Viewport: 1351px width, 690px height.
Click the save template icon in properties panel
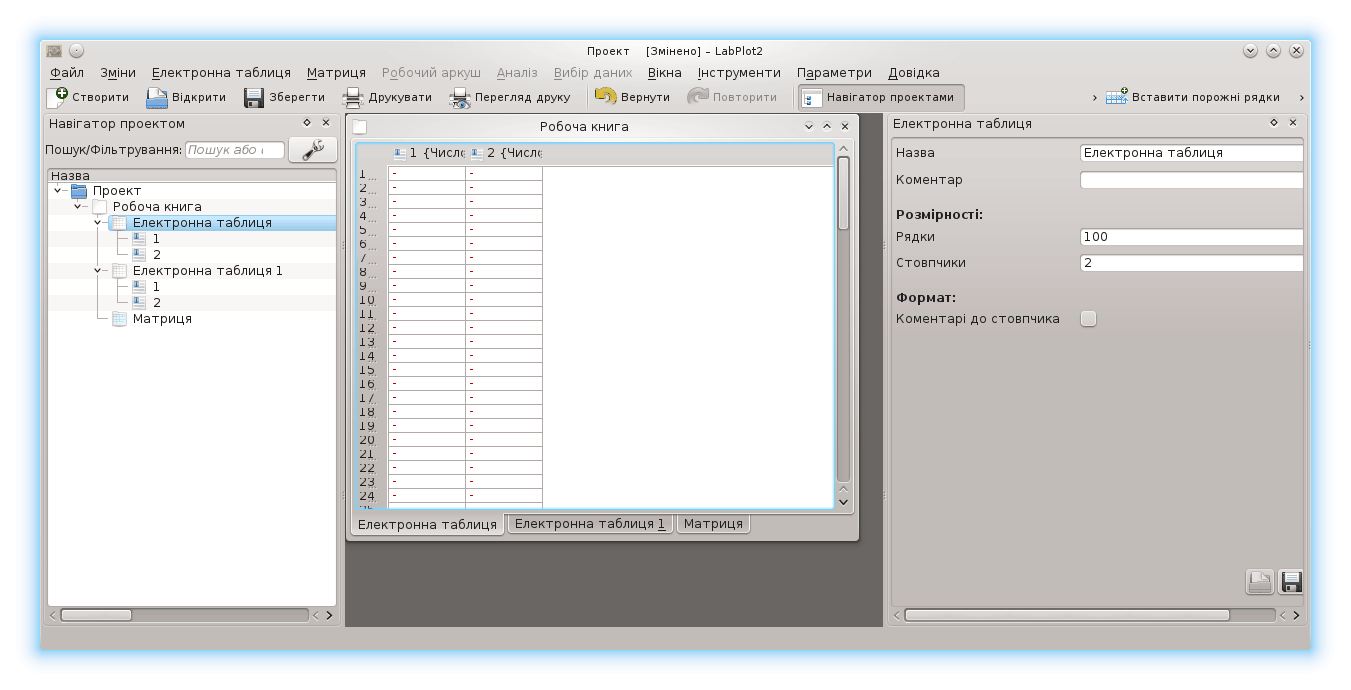point(1290,582)
